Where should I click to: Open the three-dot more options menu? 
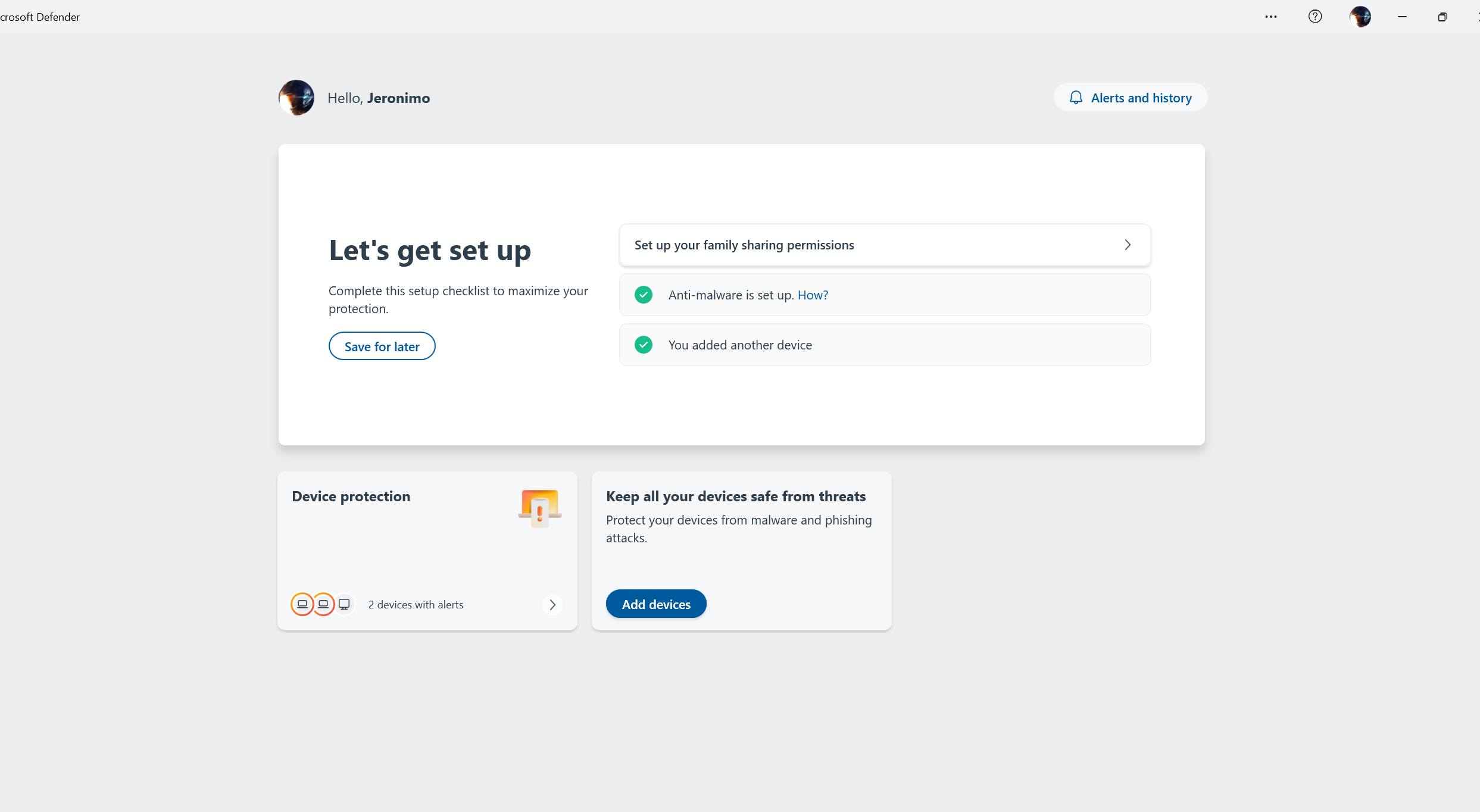(1271, 17)
